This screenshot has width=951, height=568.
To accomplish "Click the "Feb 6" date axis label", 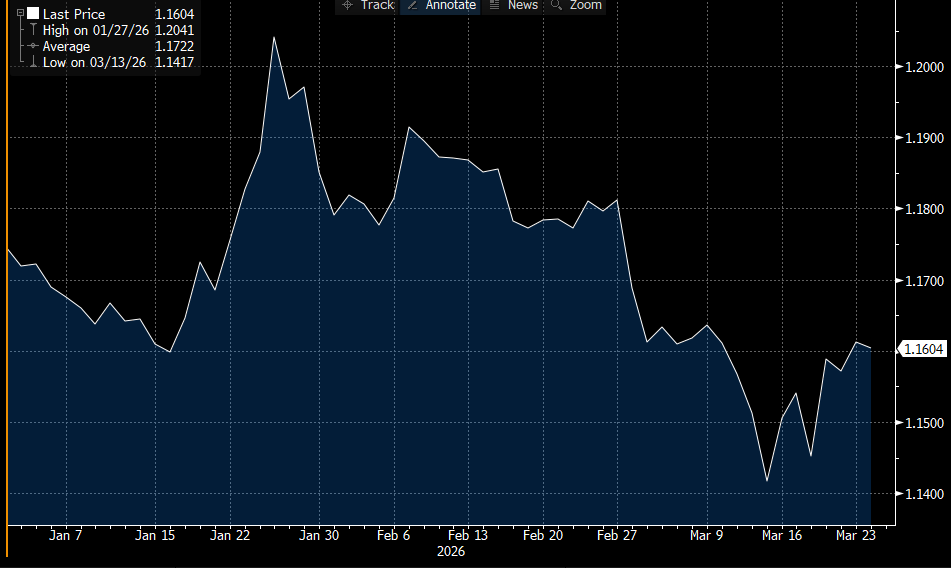I will [394, 535].
